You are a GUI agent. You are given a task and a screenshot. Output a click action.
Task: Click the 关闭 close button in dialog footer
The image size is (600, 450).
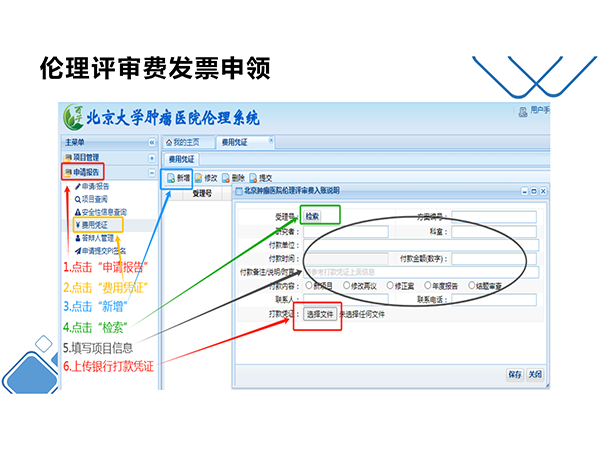[535, 375]
